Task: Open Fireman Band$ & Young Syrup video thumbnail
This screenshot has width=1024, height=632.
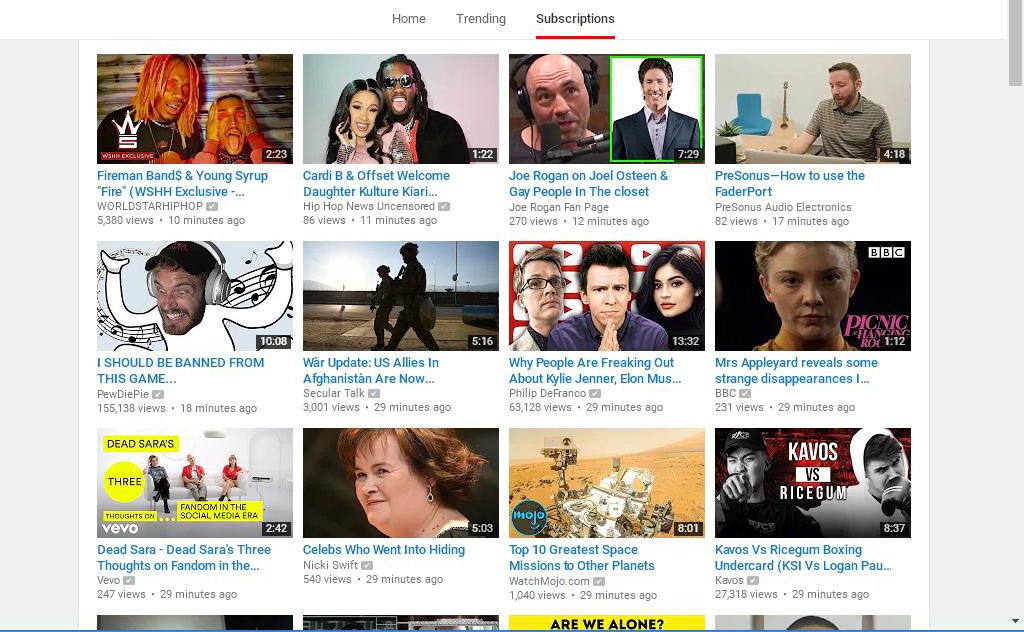Action: point(195,108)
